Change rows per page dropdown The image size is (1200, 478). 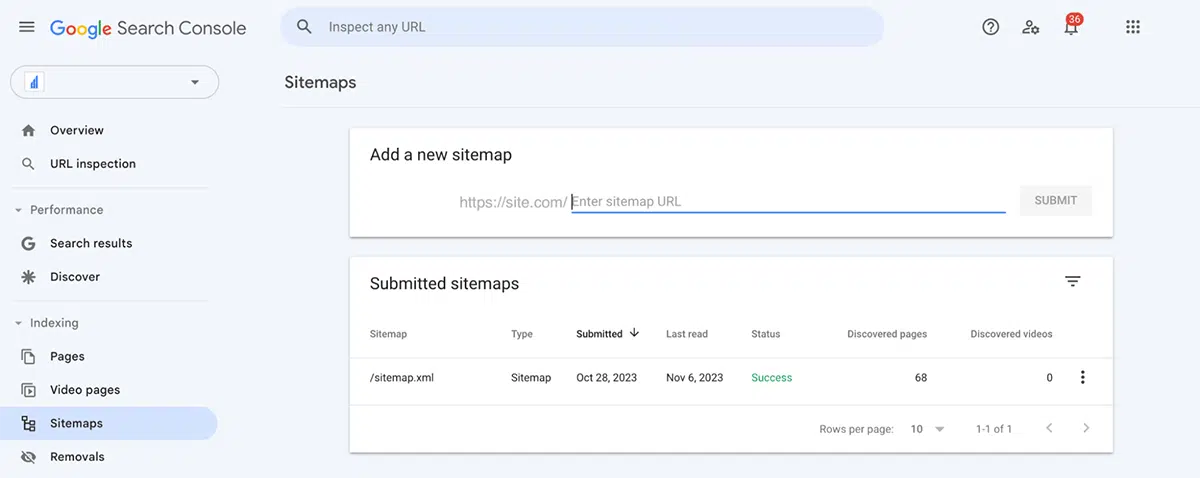[x=927, y=429]
